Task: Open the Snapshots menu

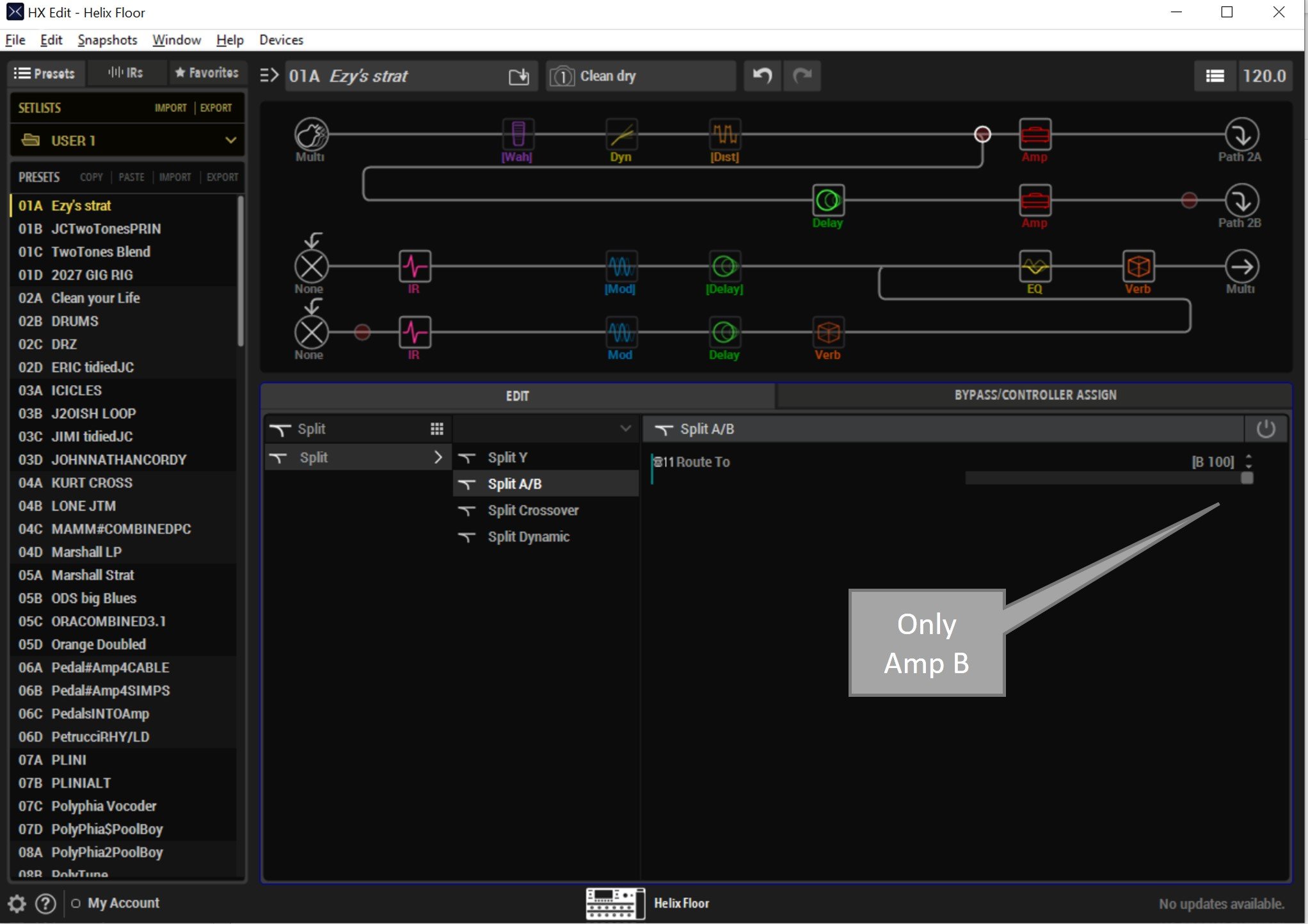Action: (107, 40)
